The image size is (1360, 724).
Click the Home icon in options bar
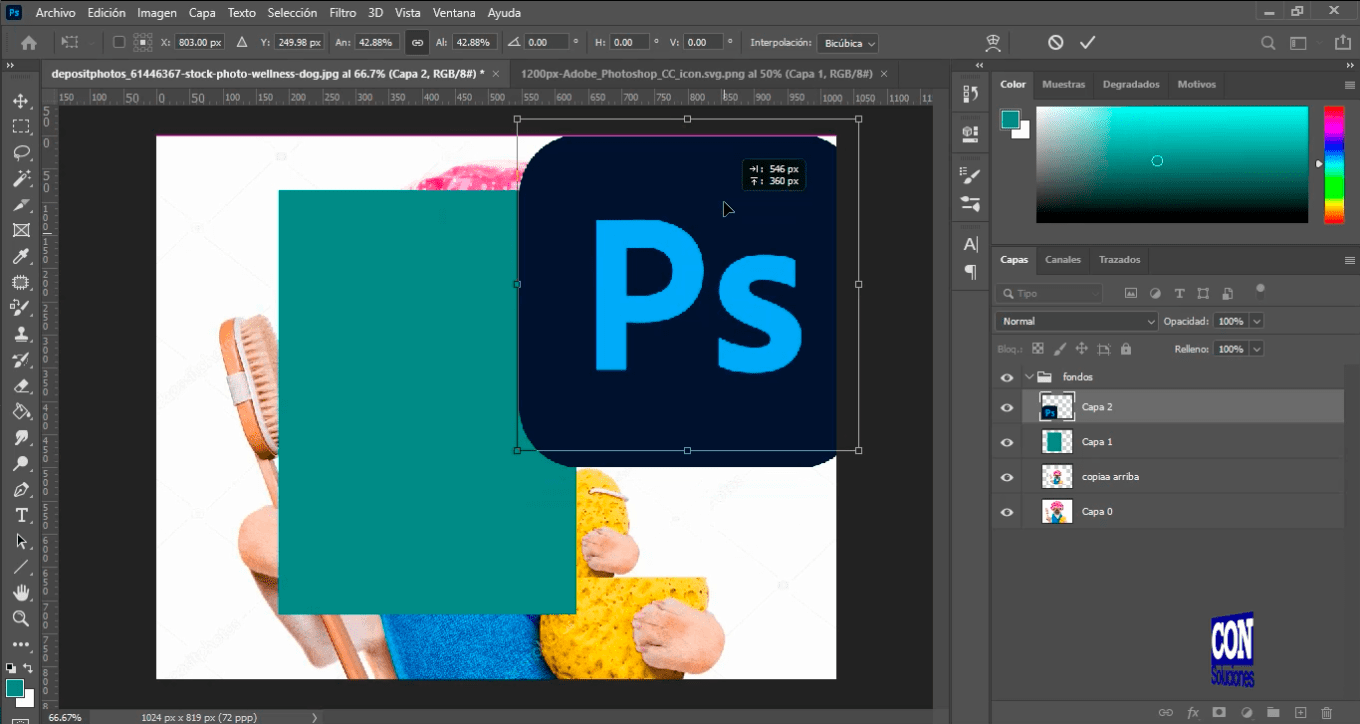[28, 43]
